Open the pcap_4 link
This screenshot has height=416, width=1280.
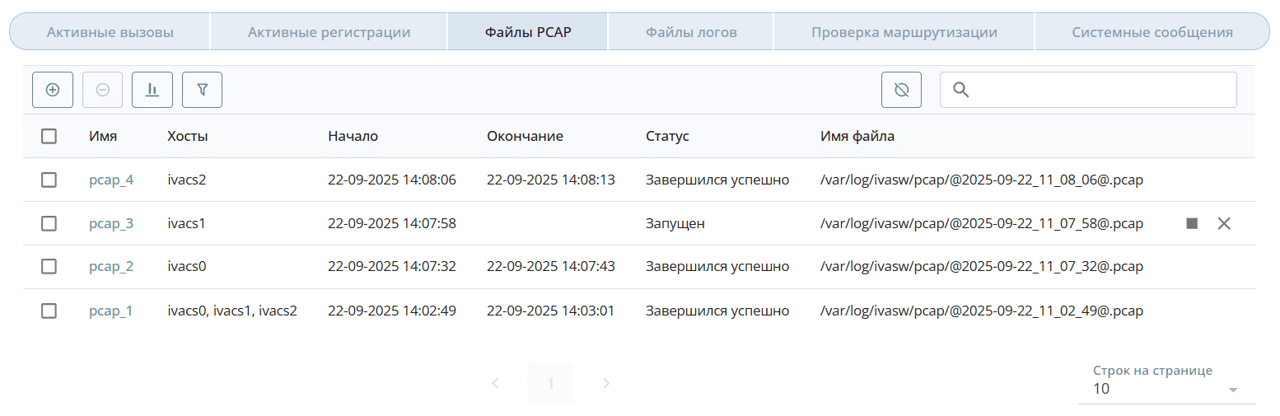coord(111,180)
